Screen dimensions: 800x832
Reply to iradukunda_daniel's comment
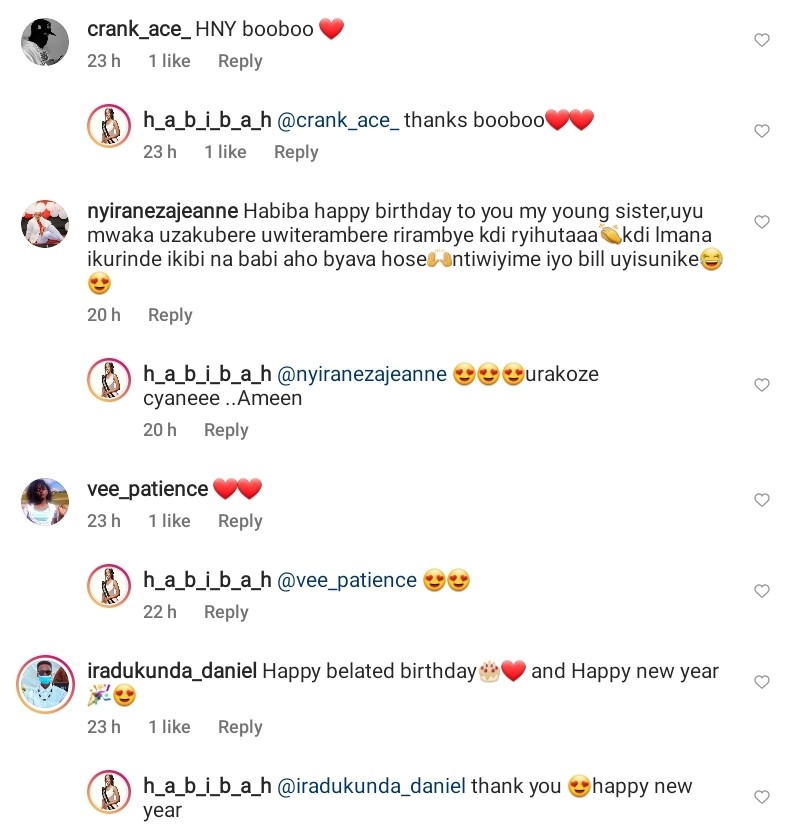pos(240,727)
